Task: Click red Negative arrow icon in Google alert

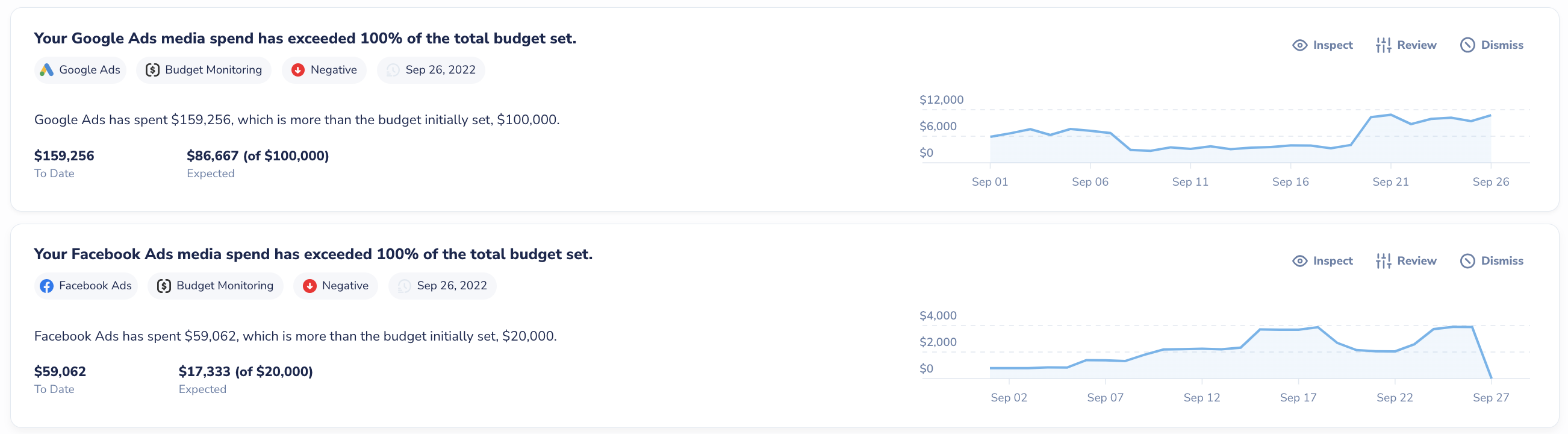Action: [x=297, y=70]
